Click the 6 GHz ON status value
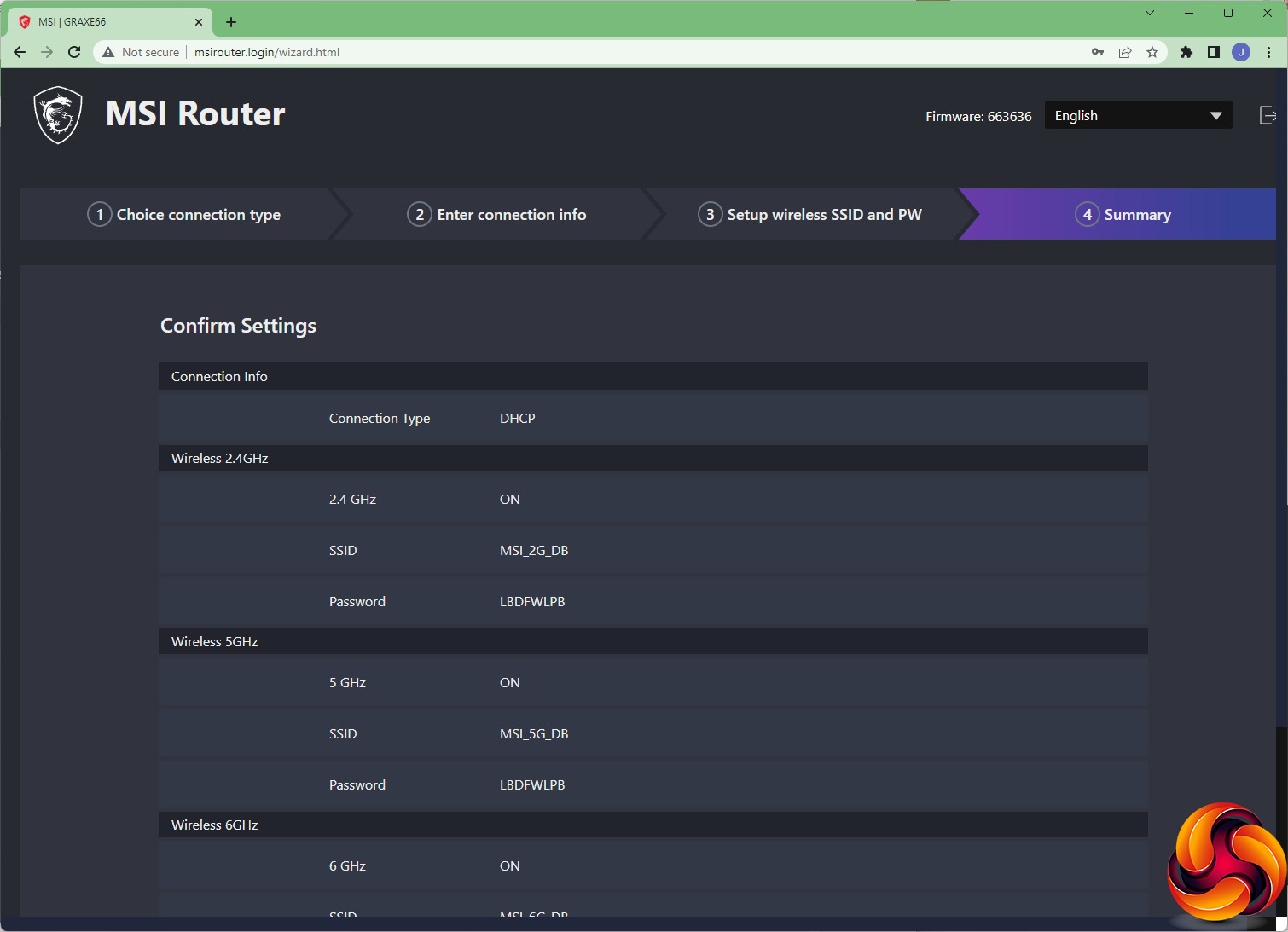 click(510, 865)
